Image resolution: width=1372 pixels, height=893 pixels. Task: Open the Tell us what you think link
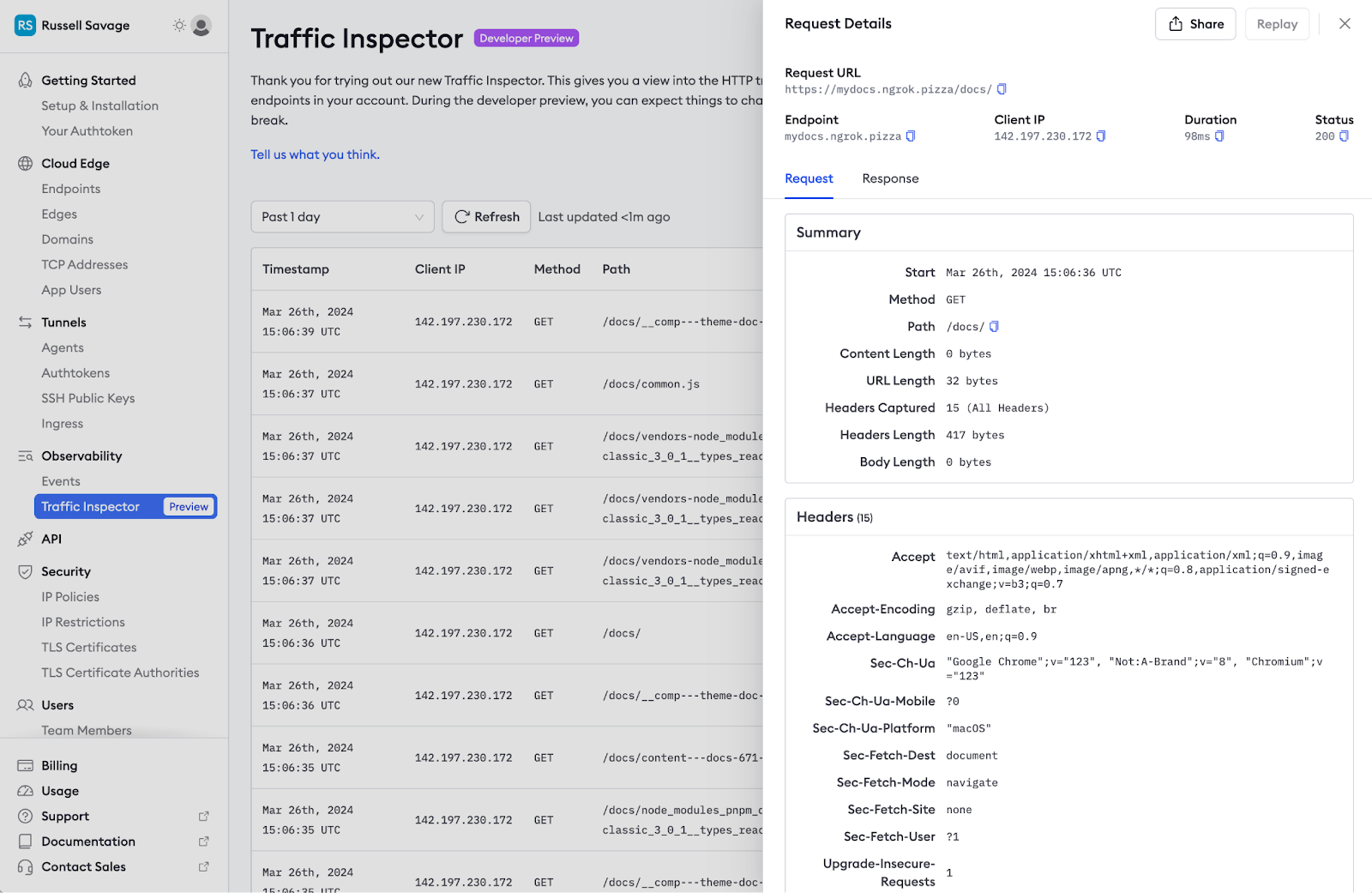(x=315, y=154)
